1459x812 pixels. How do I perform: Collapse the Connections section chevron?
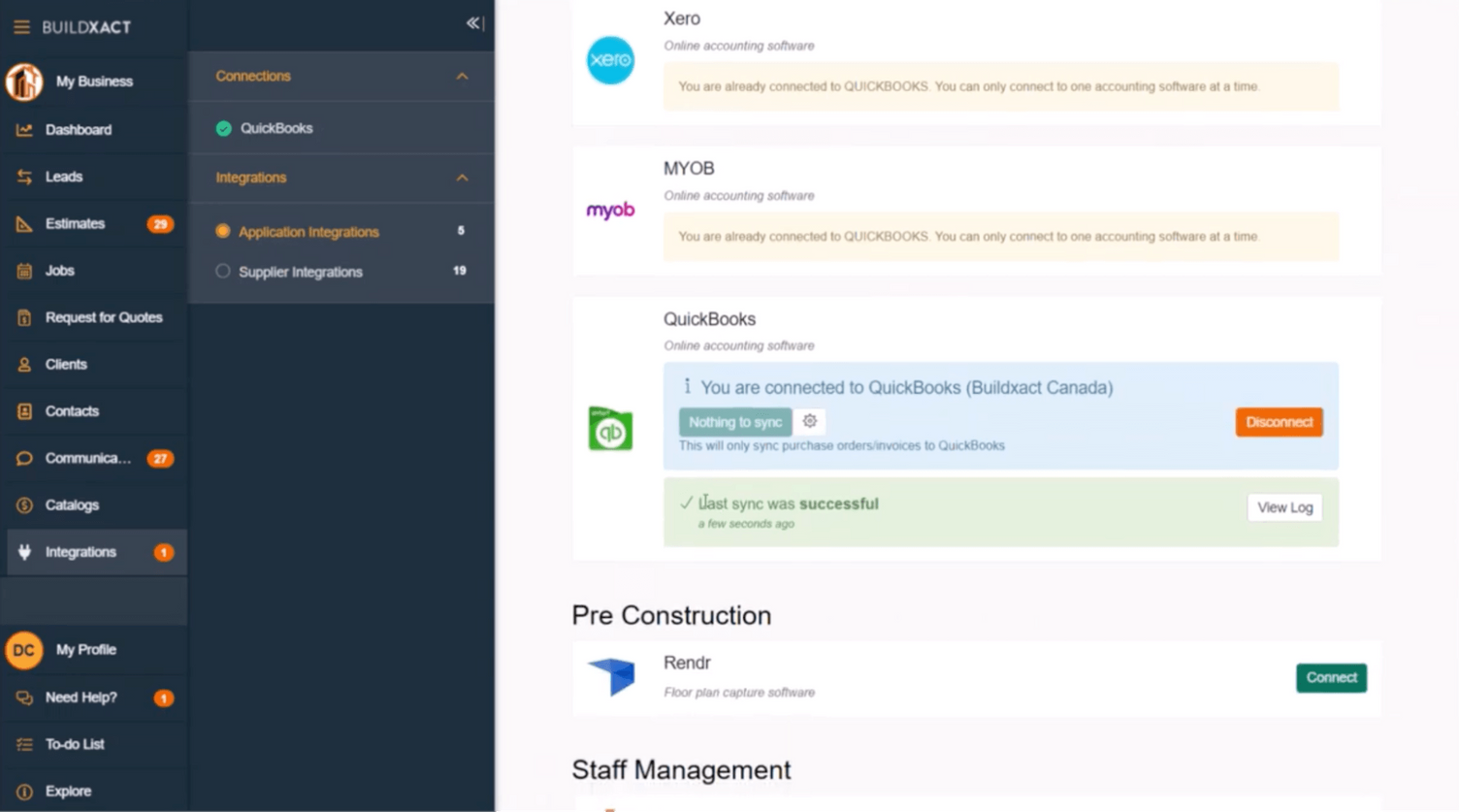click(x=462, y=77)
